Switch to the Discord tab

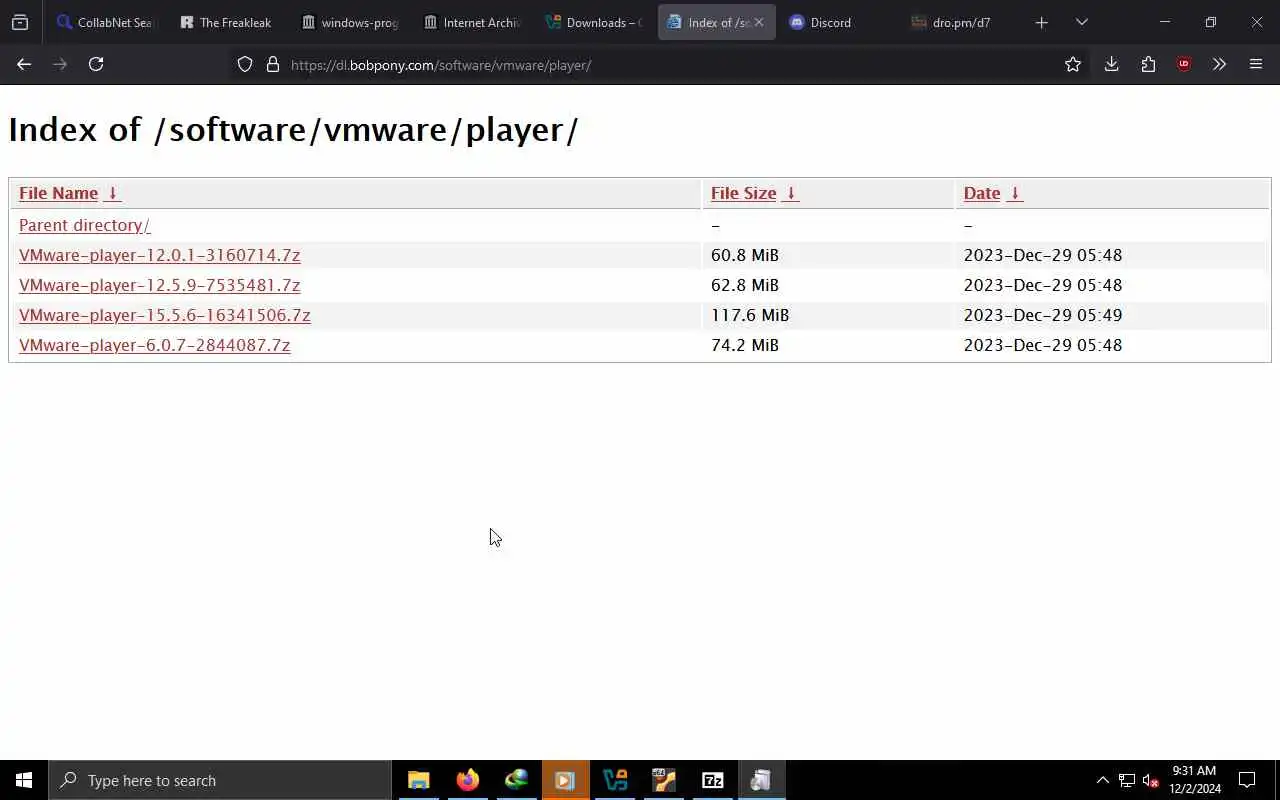tap(837, 22)
